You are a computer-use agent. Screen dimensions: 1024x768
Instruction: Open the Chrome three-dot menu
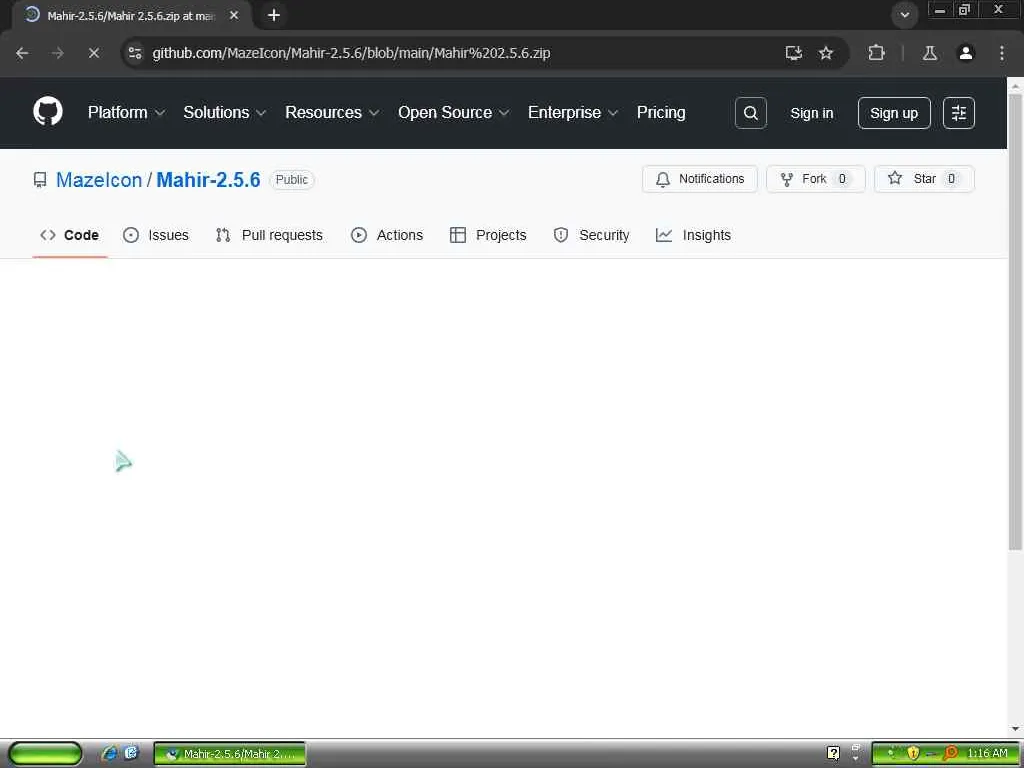point(1002,53)
